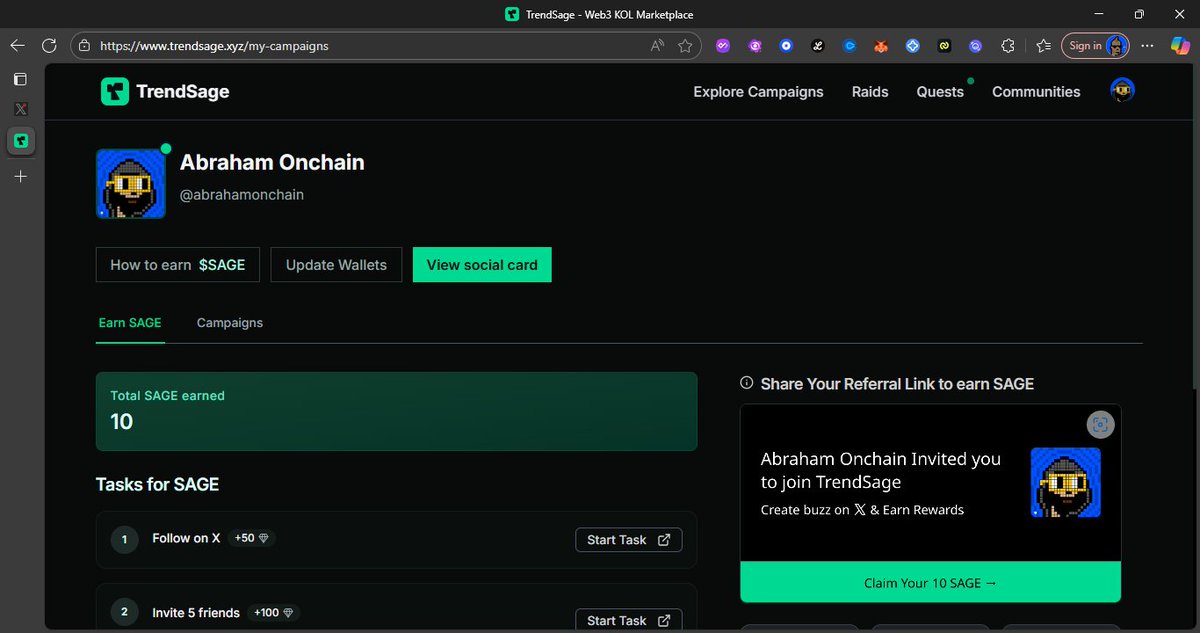
Task: Click the Abraham Onchain name heading
Action: (x=272, y=162)
